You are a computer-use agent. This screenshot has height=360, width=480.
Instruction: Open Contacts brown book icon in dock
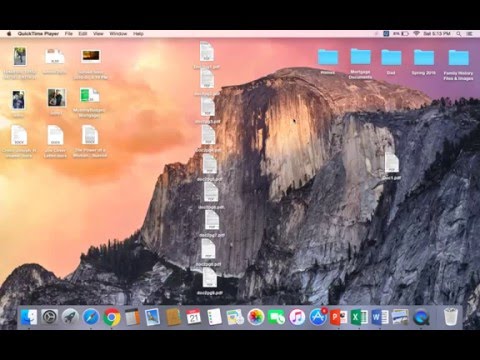click(x=173, y=317)
